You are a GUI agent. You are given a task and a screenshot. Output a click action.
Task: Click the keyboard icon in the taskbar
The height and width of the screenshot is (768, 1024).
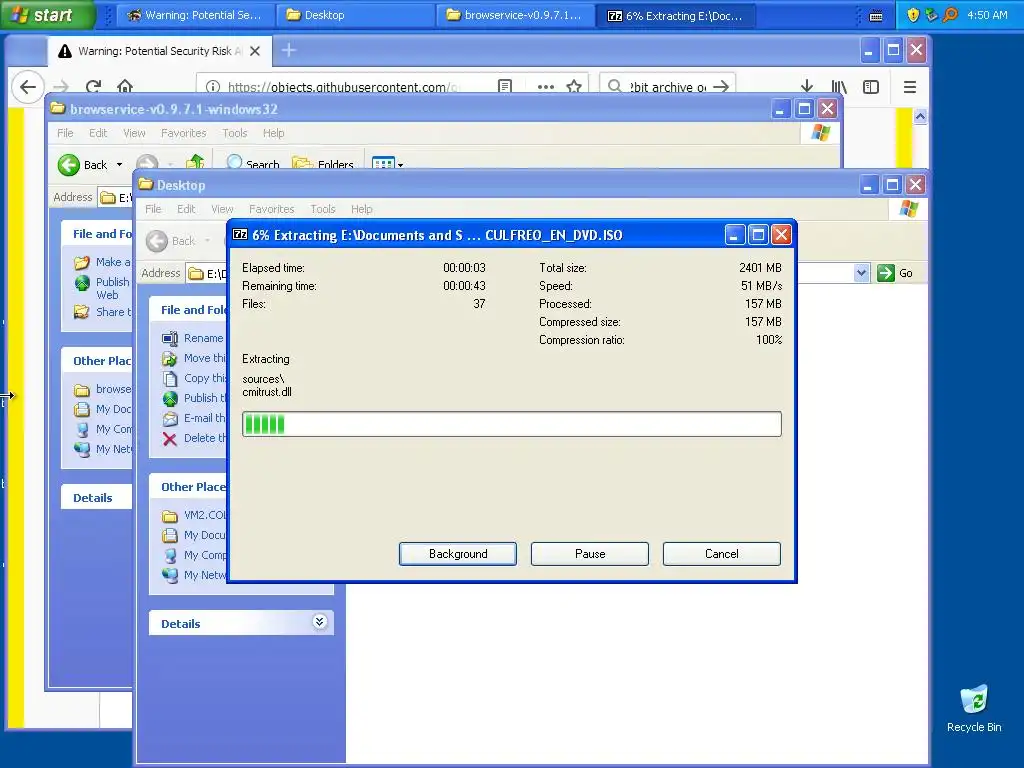pos(876,16)
